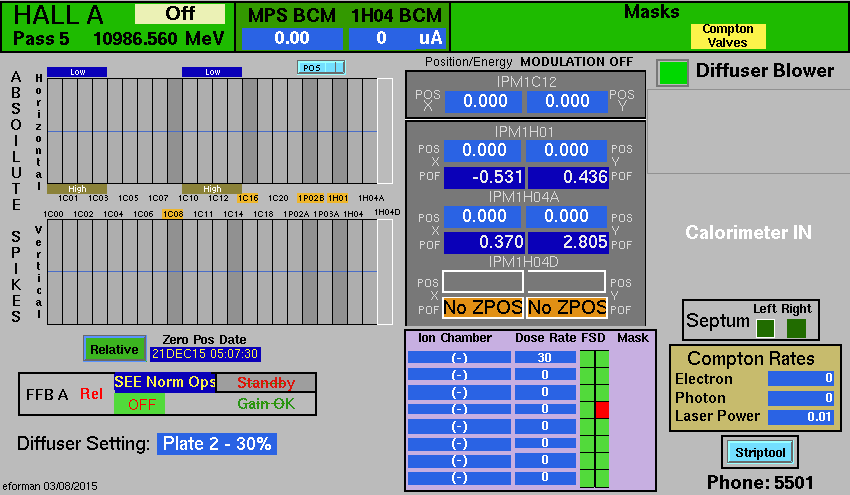Viewport: 850px width, 495px height.
Task: Select the 1H04 BCM uA readout
Action: click(397, 38)
